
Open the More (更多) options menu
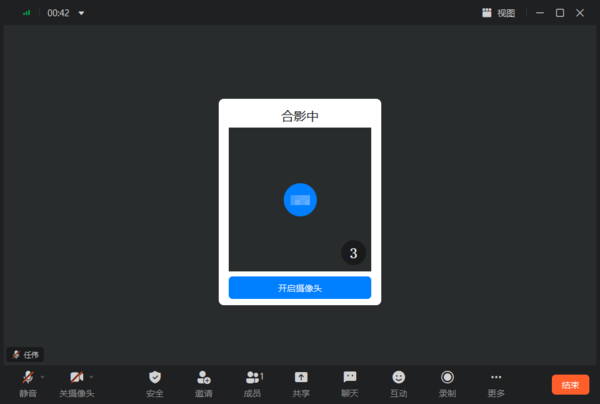coord(496,377)
